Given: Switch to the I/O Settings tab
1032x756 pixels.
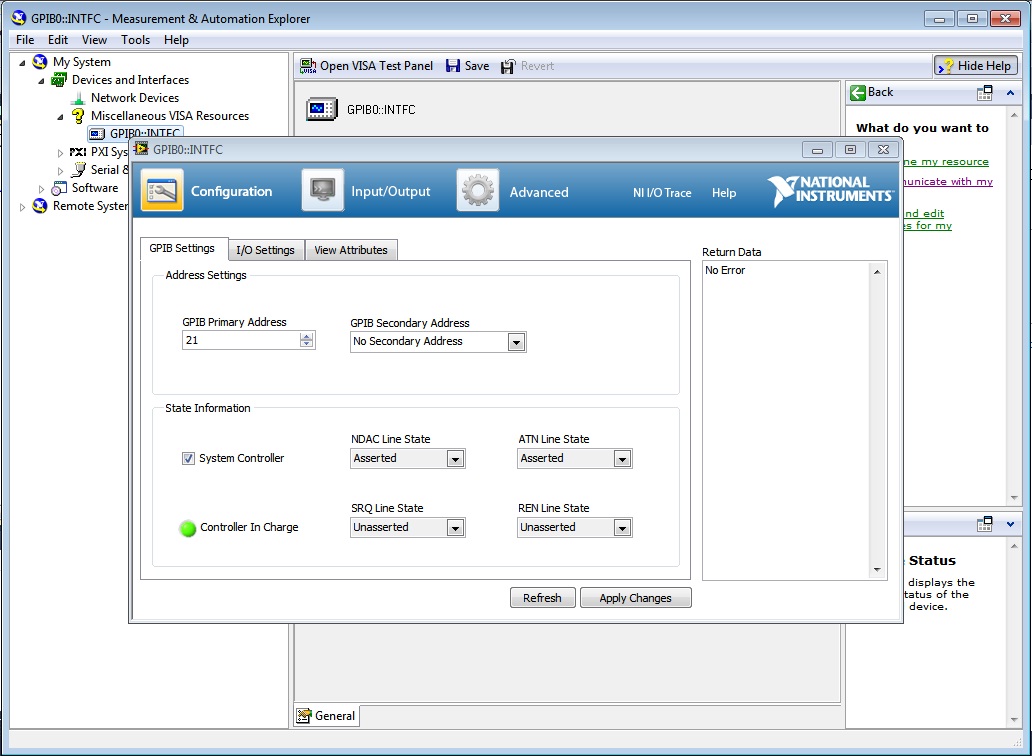Looking at the screenshot, I should tap(265, 250).
